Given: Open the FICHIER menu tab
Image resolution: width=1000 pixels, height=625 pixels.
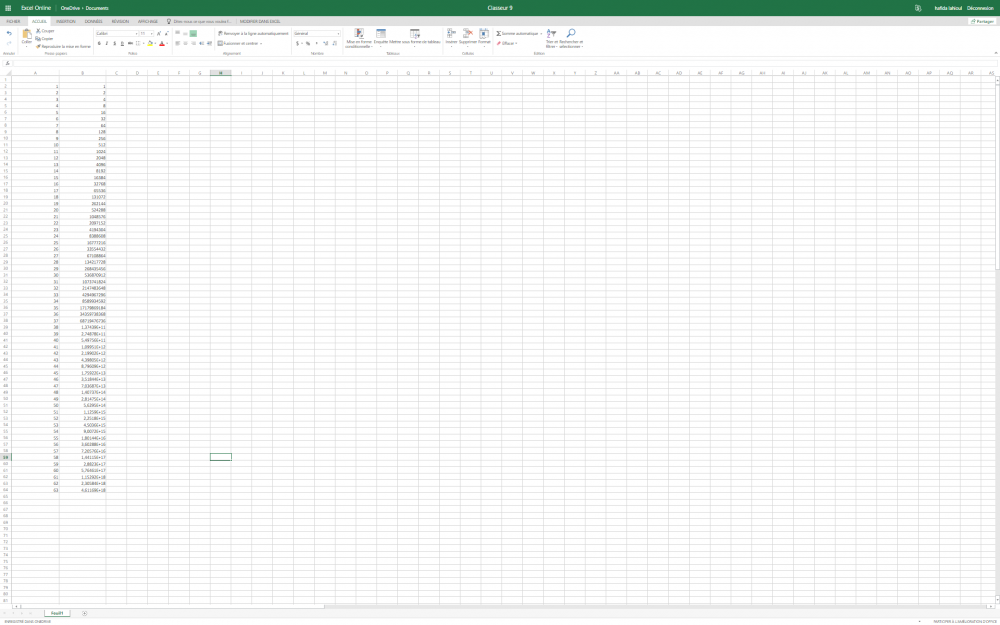Looking at the screenshot, I should [13, 20].
